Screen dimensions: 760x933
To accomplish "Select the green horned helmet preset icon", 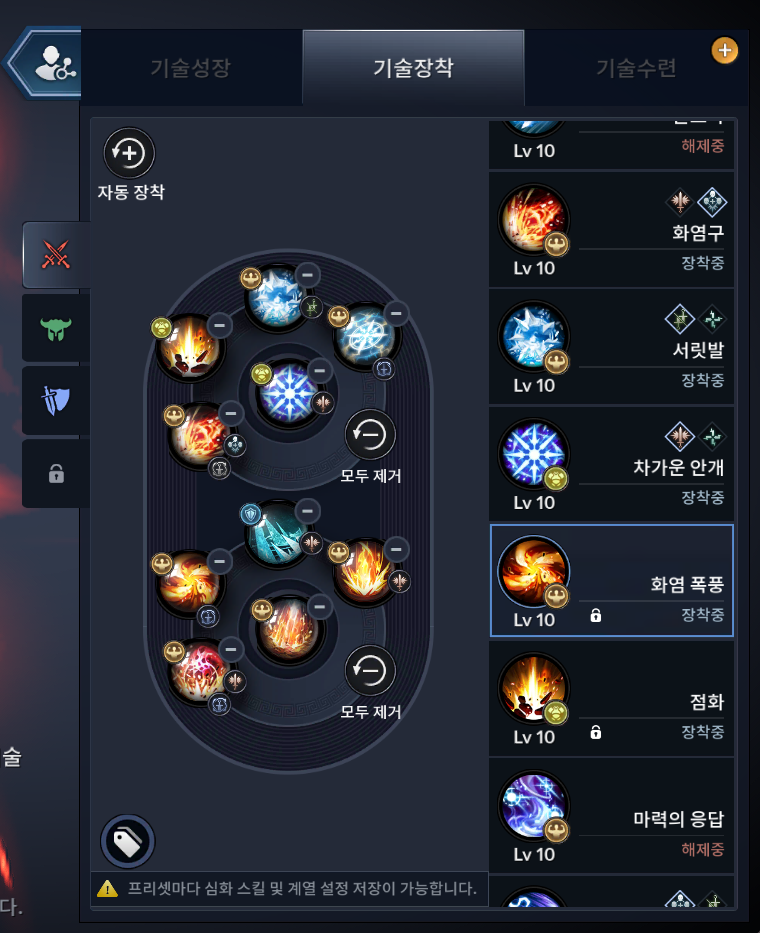I will click(56, 328).
